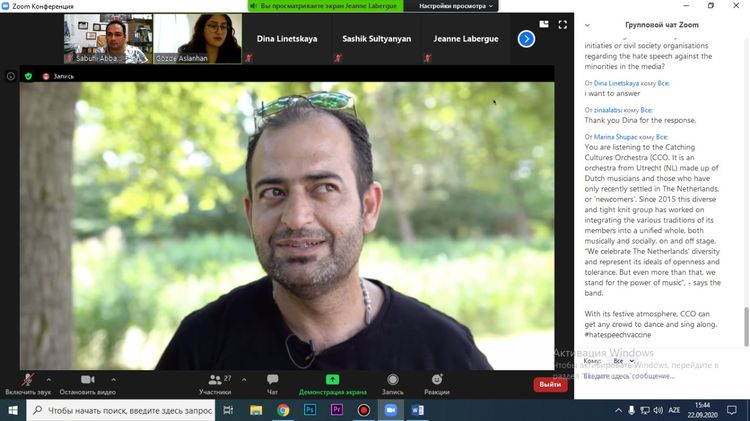Open Windows notification center icon
Image resolution: width=750 pixels, height=421 pixels.
point(732,410)
